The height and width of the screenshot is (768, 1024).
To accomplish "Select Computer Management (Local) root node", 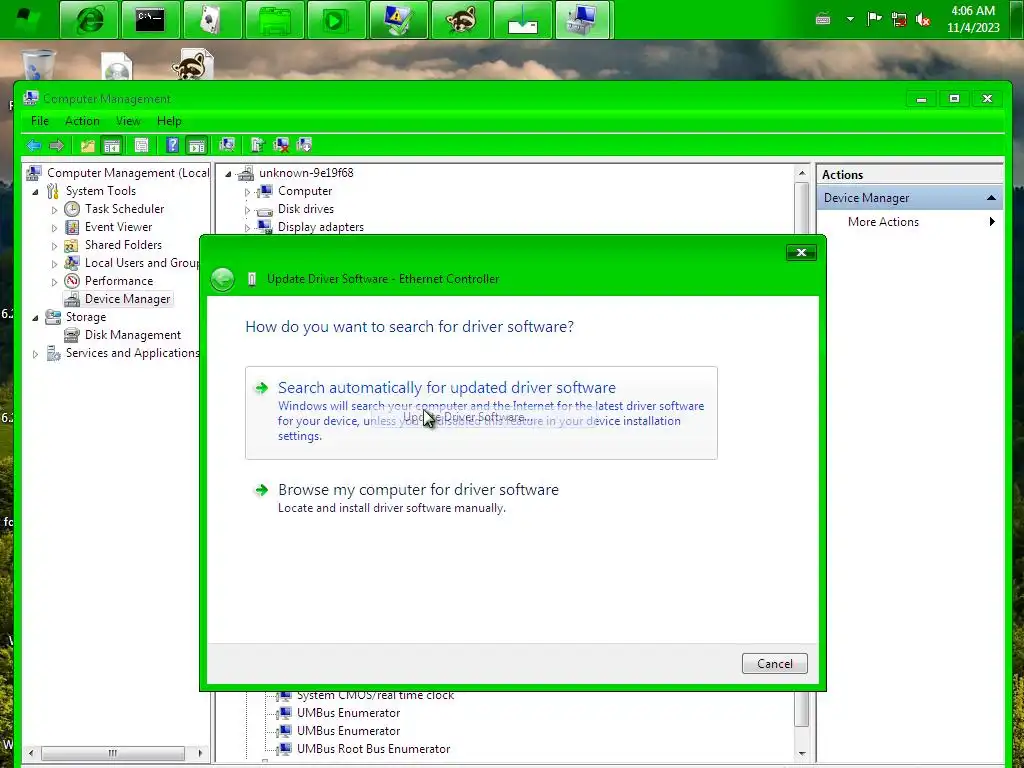I will (x=128, y=173).
